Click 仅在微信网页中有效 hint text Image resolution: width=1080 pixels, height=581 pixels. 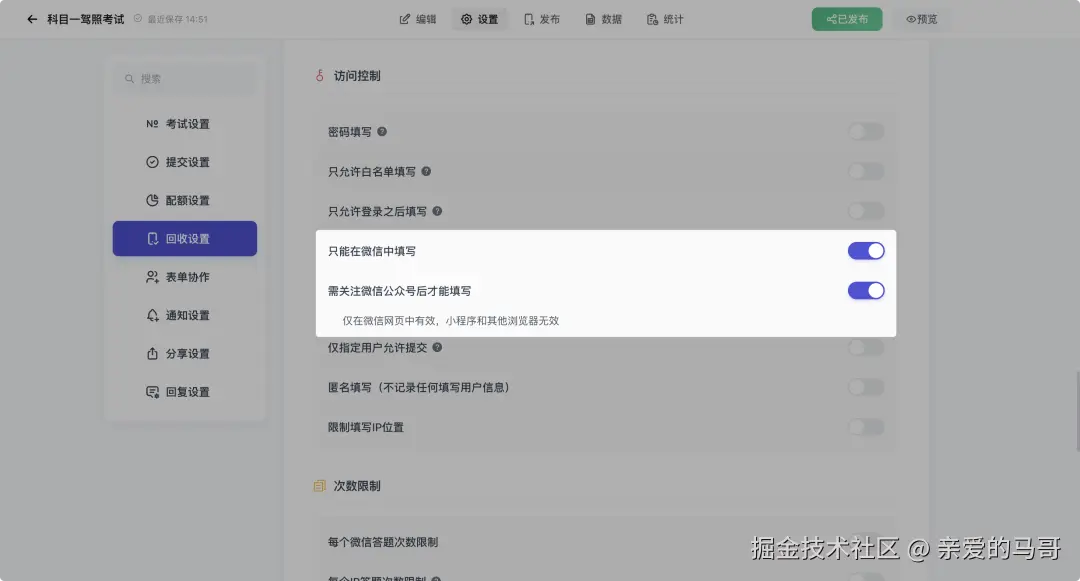tap(450, 321)
